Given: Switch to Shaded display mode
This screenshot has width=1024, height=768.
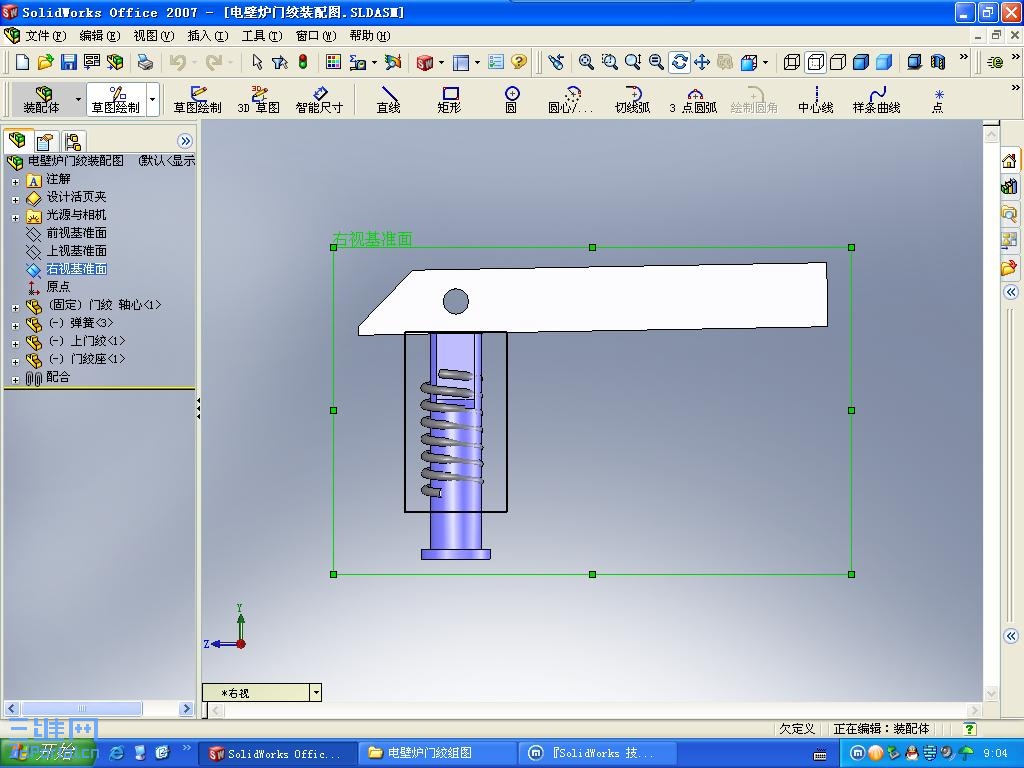Looking at the screenshot, I should (x=884, y=62).
